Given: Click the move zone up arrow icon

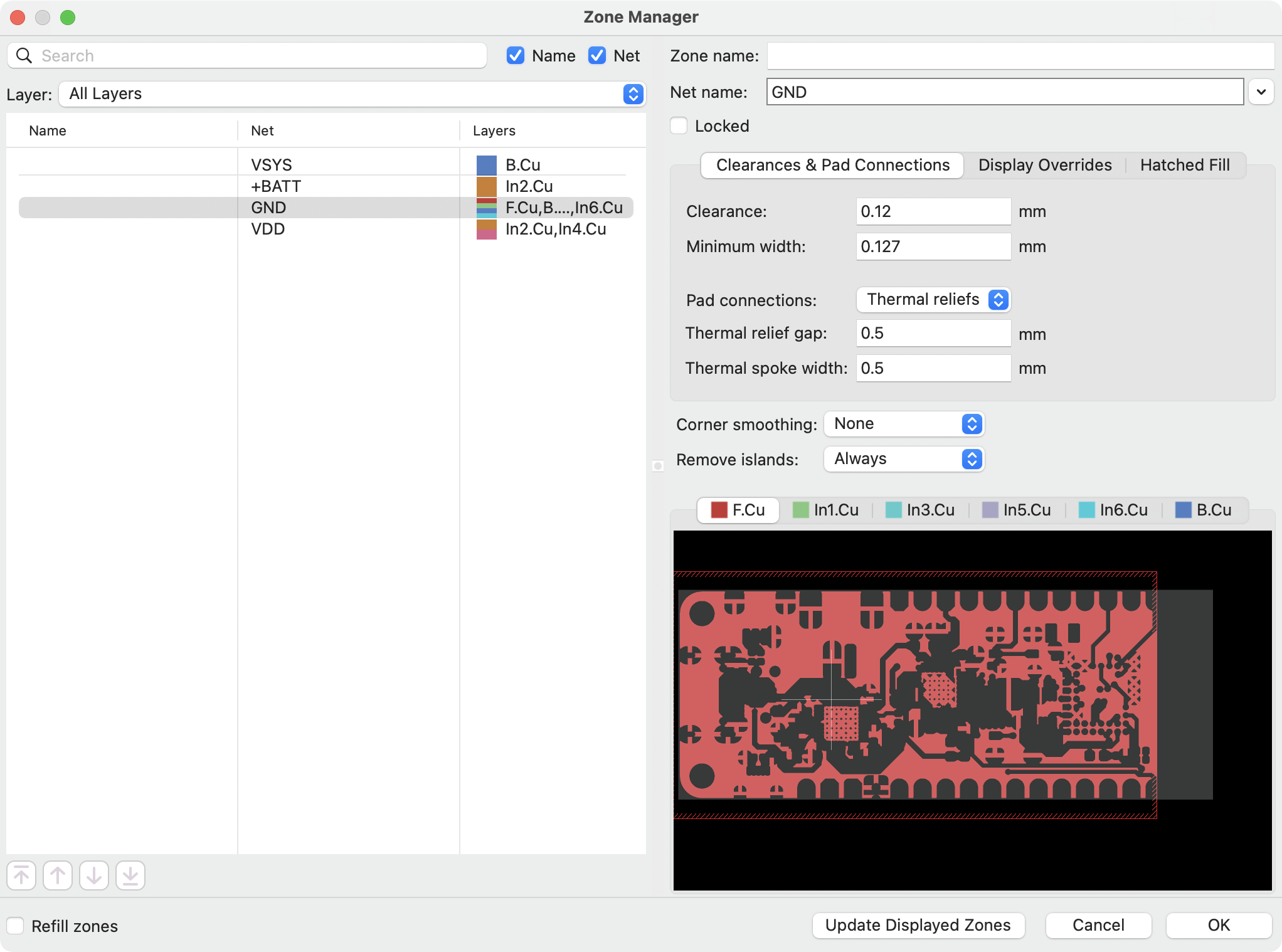Looking at the screenshot, I should (x=58, y=875).
